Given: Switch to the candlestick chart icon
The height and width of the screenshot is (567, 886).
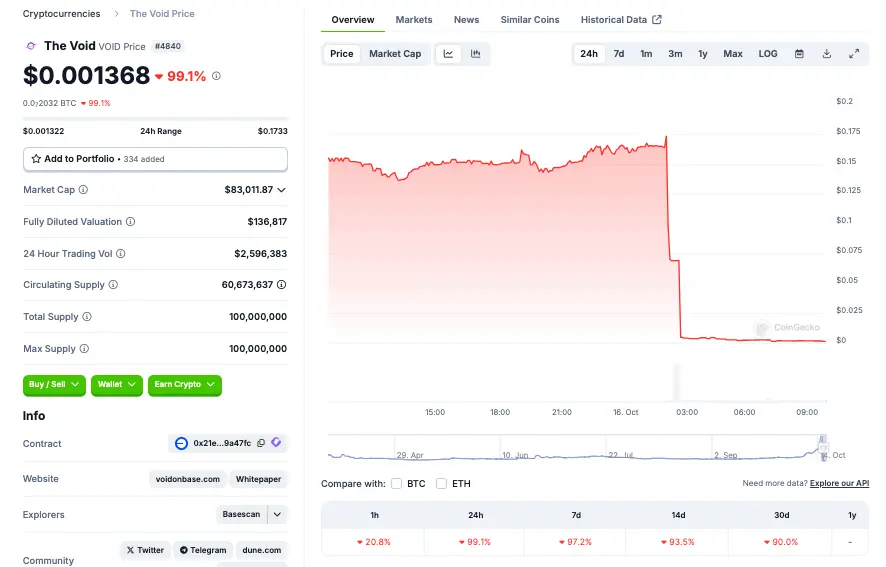Looking at the screenshot, I should [476, 54].
